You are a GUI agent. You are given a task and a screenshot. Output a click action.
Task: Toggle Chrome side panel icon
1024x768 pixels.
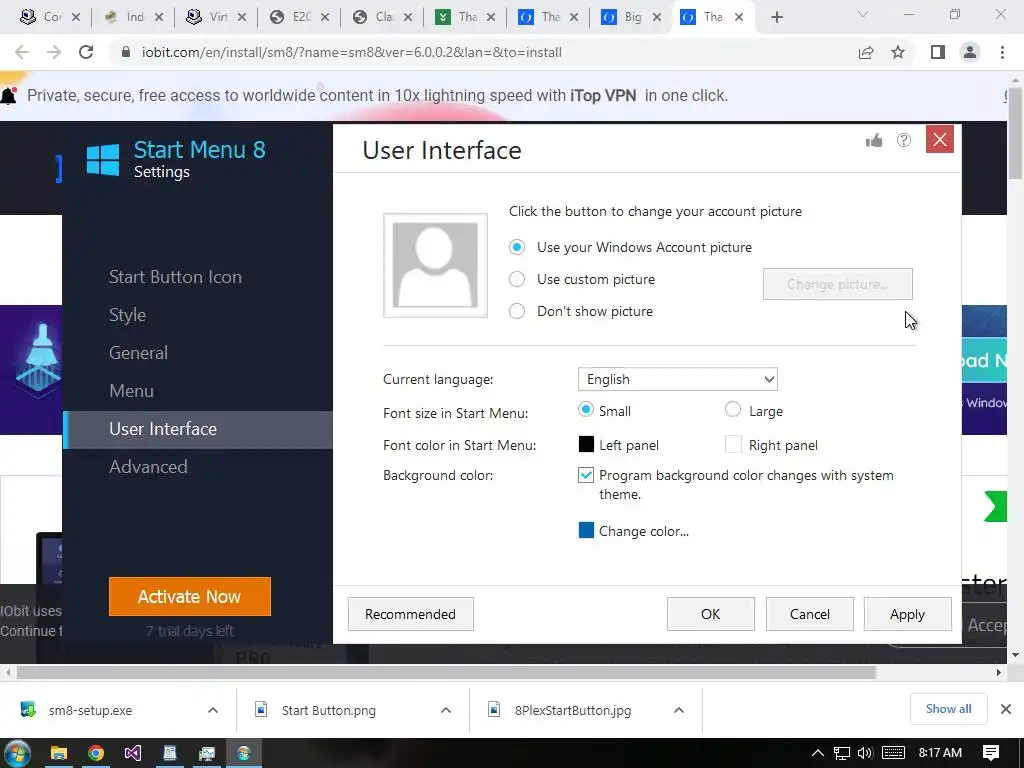938,52
